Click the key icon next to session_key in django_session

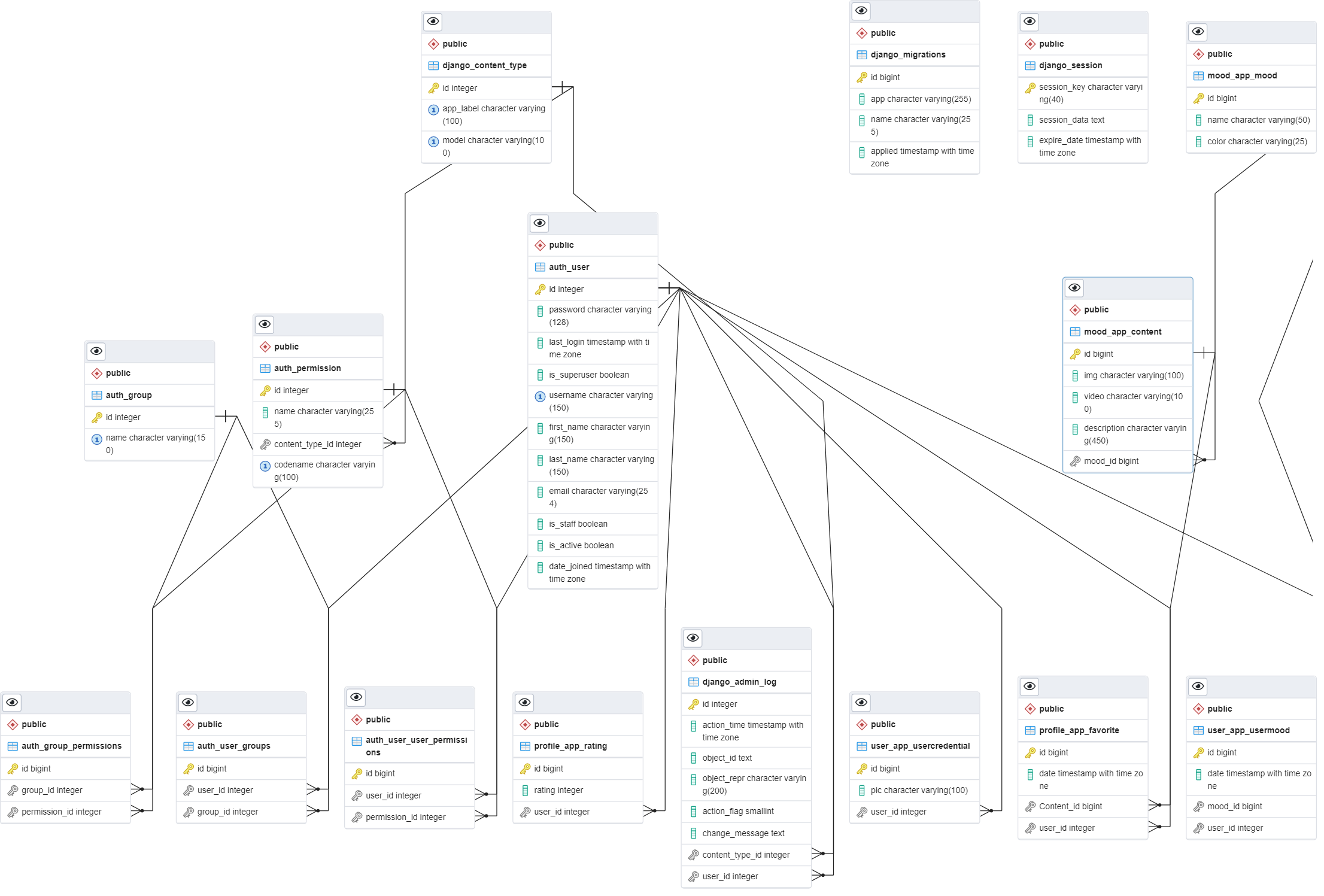point(1030,87)
